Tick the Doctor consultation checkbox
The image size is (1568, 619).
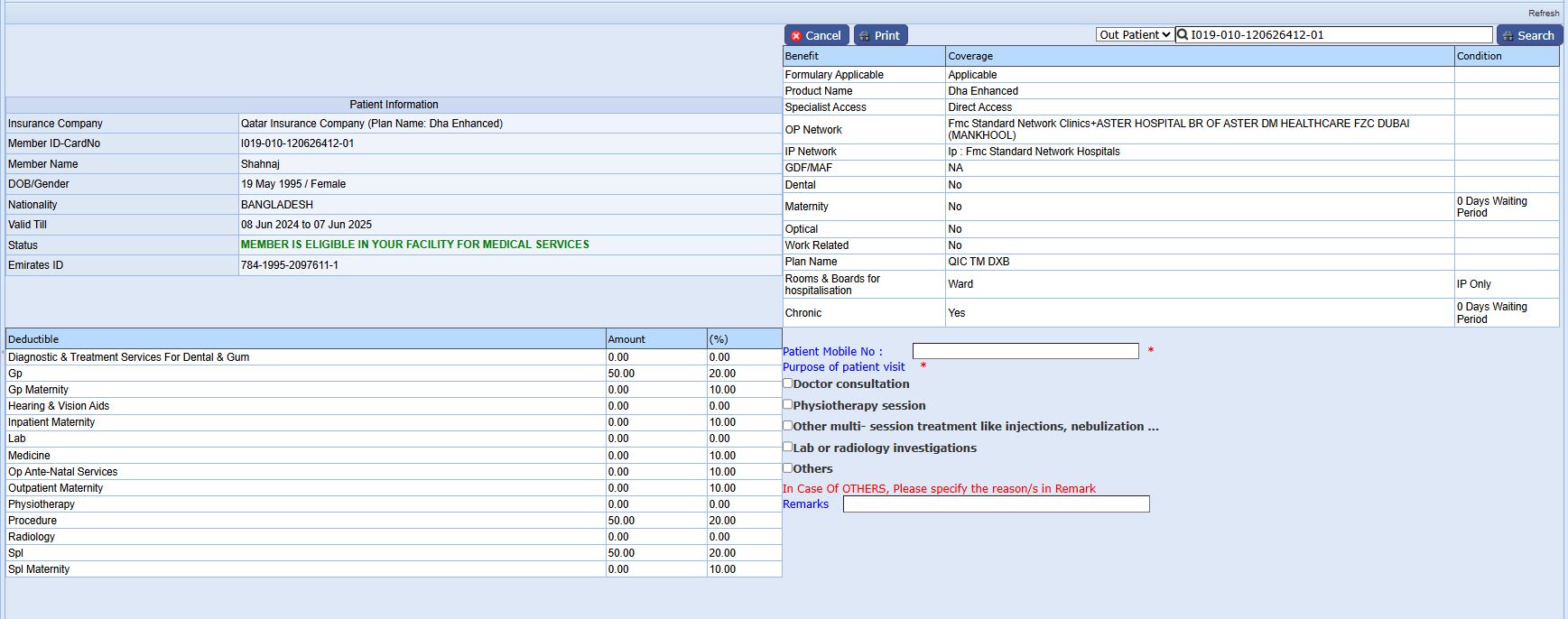click(788, 383)
